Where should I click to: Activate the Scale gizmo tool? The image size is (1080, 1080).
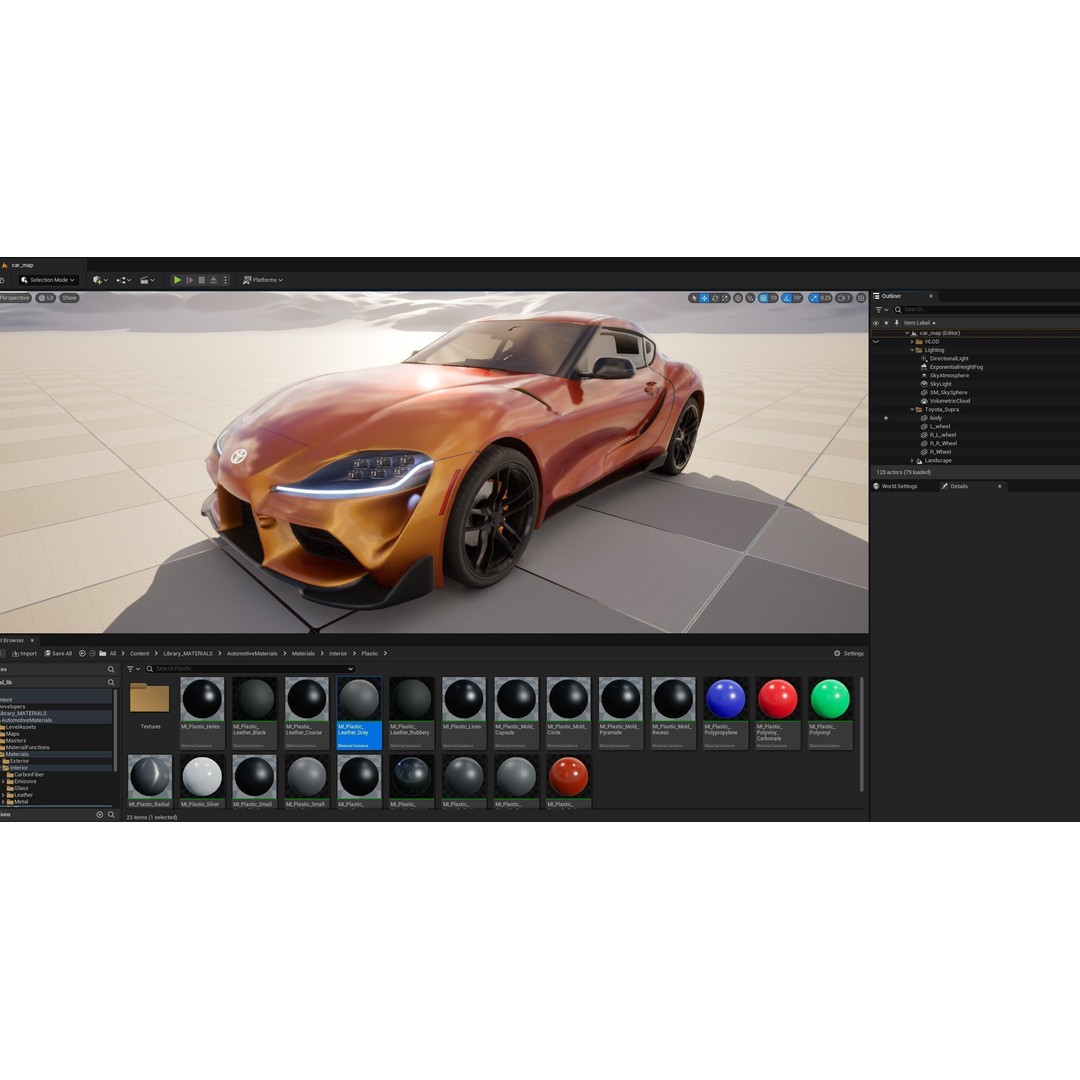tap(725, 298)
